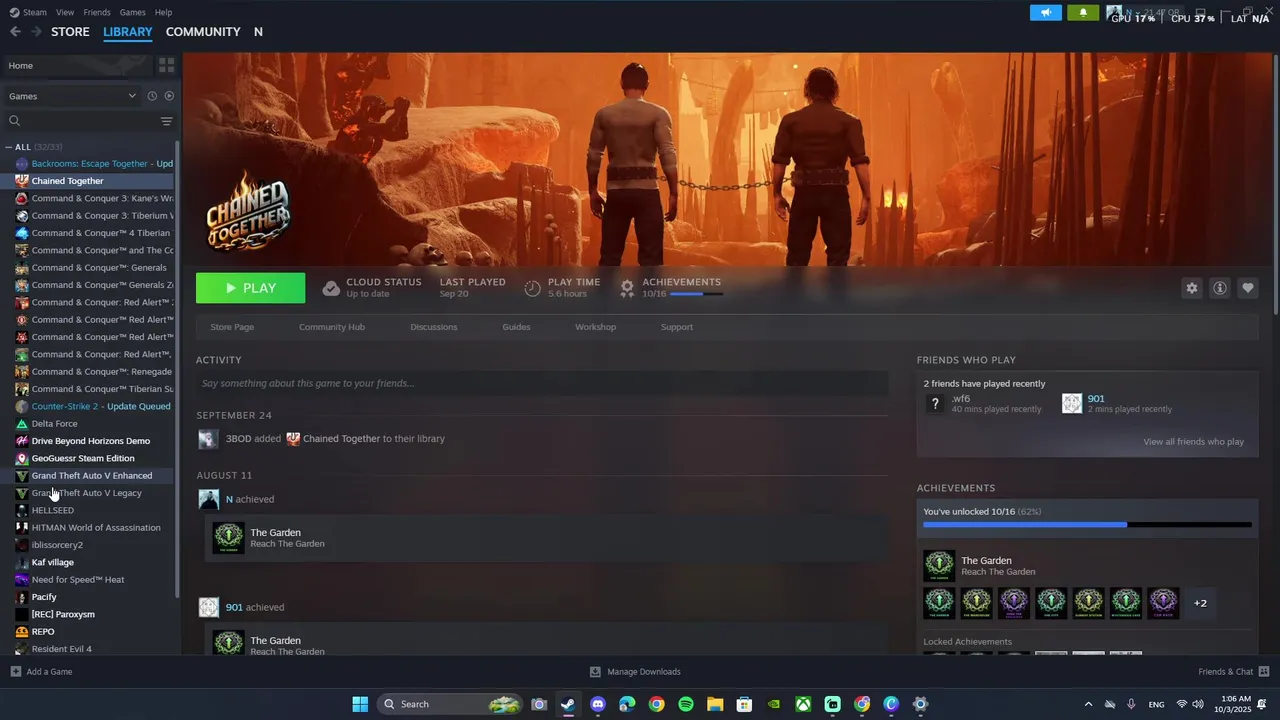1280x720 pixels.
Task: Click the play time clock icon
Action: coord(533,288)
